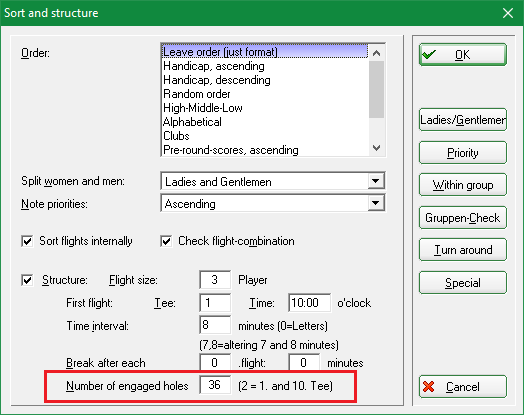
Task: Open the Note priorities dropdown
Action: (376, 203)
